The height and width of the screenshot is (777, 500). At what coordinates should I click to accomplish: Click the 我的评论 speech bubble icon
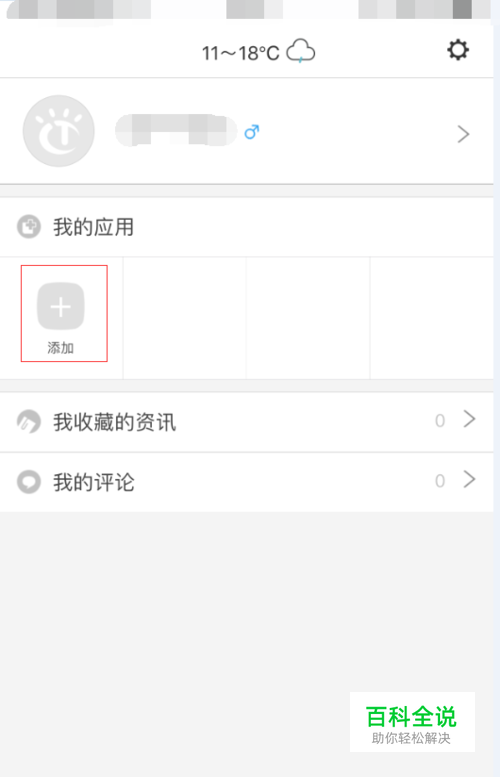click(x=29, y=482)
